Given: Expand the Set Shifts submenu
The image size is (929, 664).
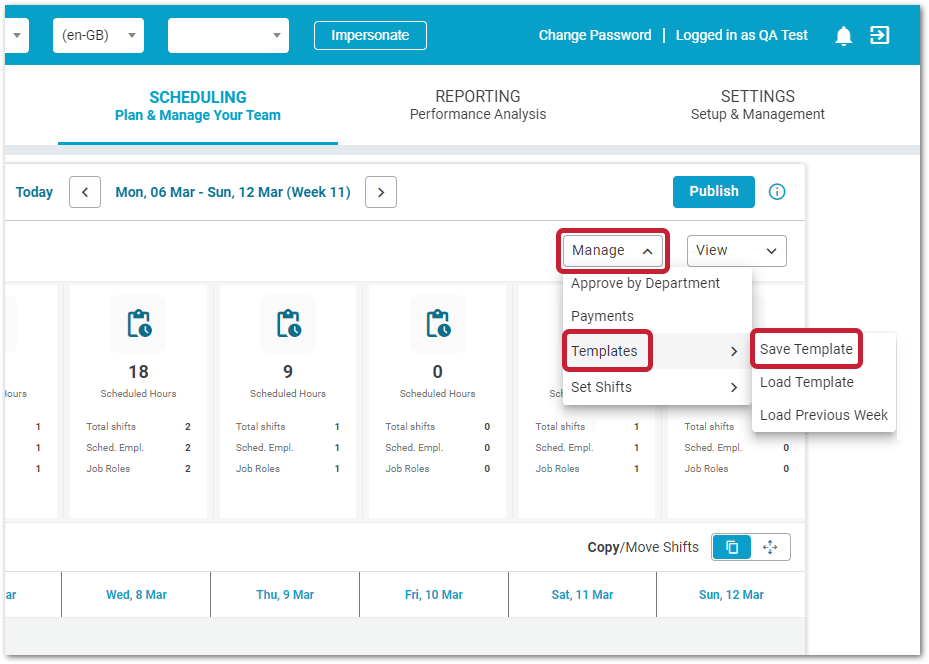Looking at the screenshot, I should tap(656, 387).
